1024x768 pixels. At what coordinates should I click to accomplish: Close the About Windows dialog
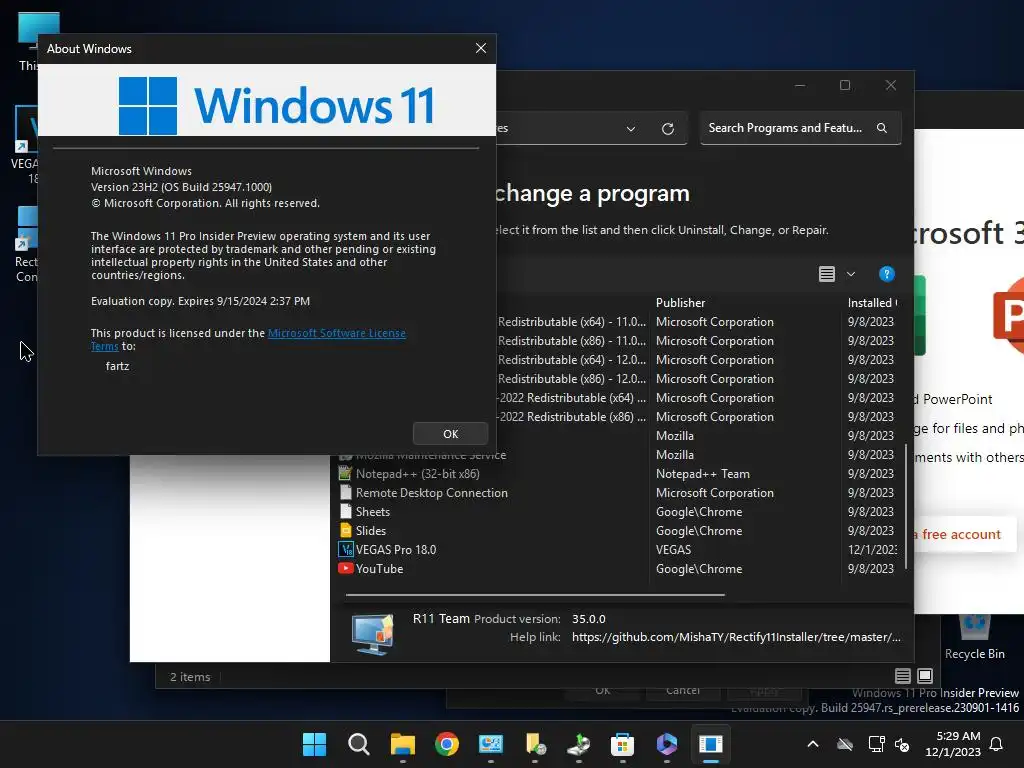point(481,48)
